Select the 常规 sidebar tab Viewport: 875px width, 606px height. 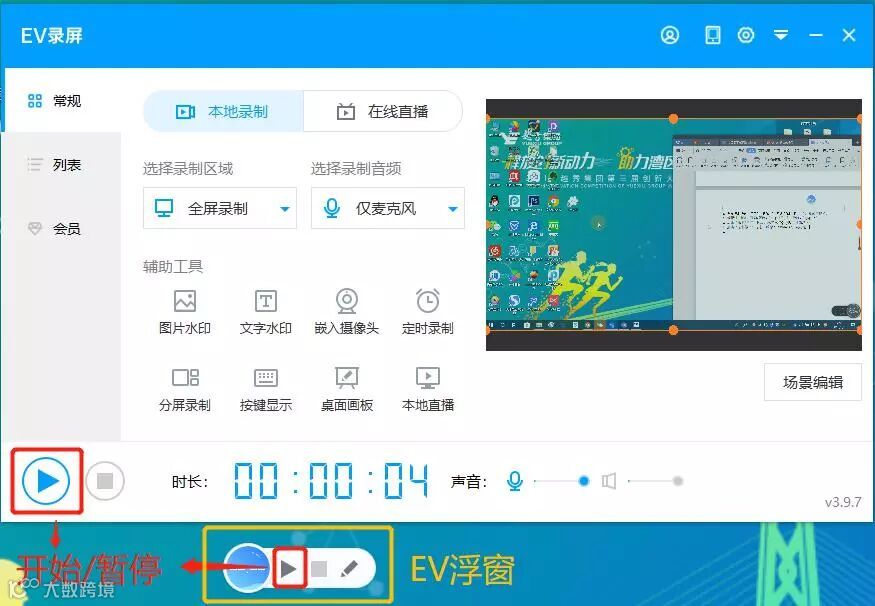61,100
